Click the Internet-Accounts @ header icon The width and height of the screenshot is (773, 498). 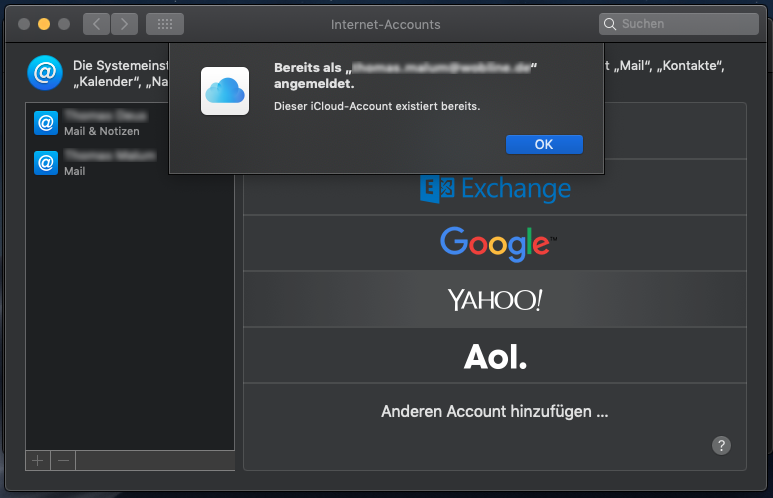(x=45, y=72)
